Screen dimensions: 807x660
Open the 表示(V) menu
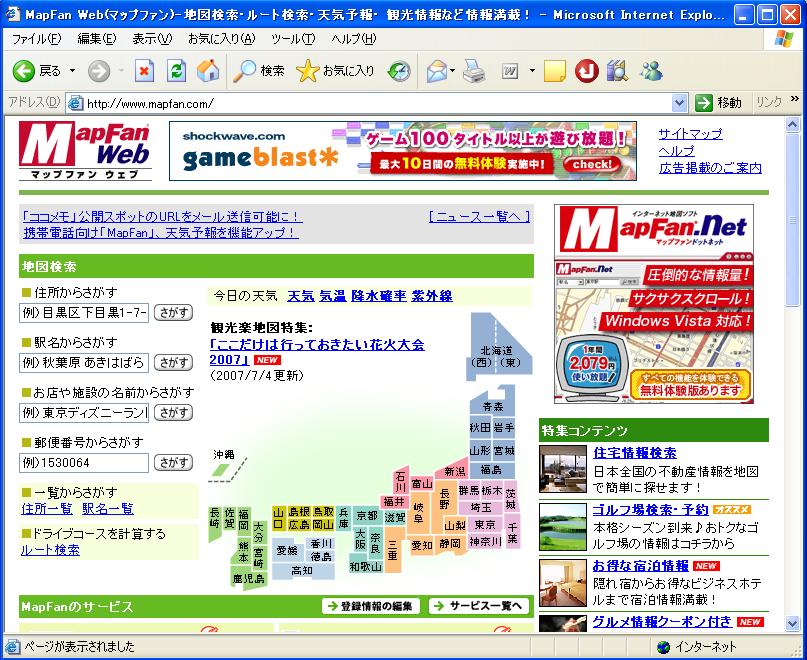pos(152,39)
